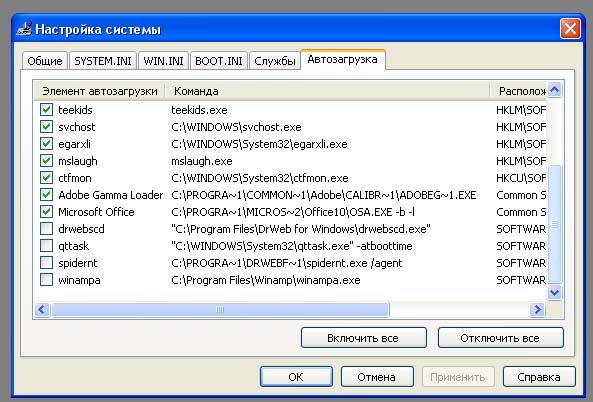
Task: Uncheck the teekids startup item
Action: (x=46, y=110)
